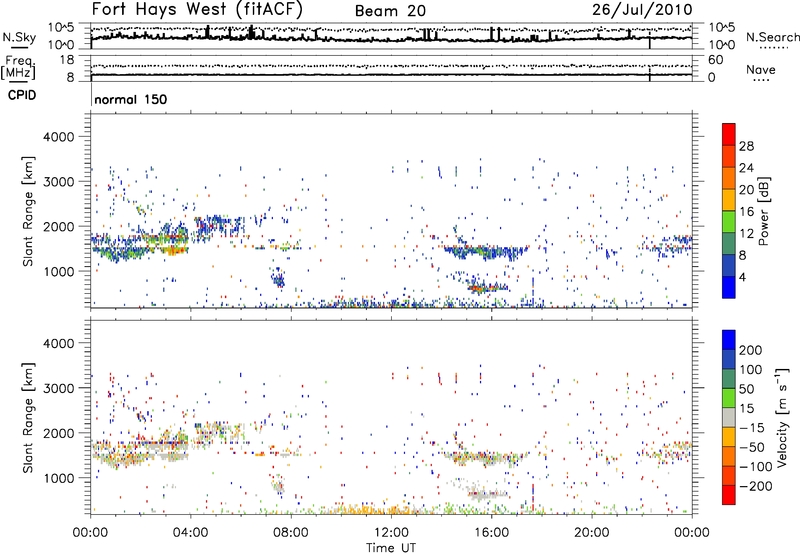Click the '4' power colorbar tick
This screenshot has height=554, width=800.
tap(742, 277)
